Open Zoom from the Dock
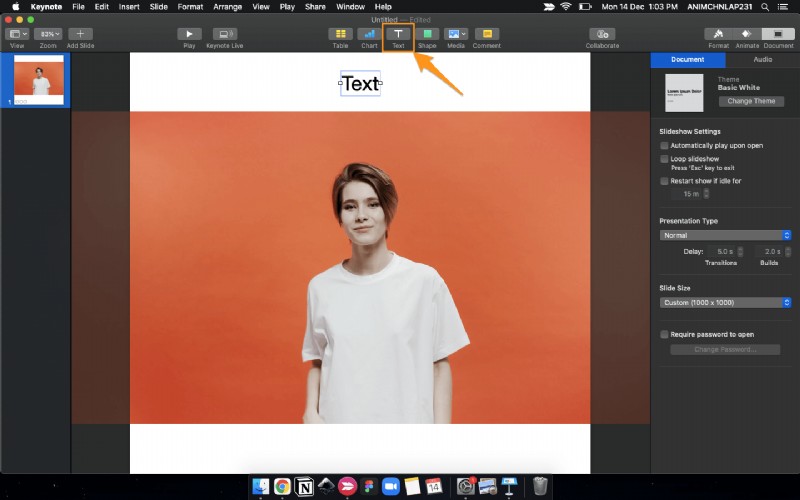Screen dimensions: 800x500 [x=391, y=486]
